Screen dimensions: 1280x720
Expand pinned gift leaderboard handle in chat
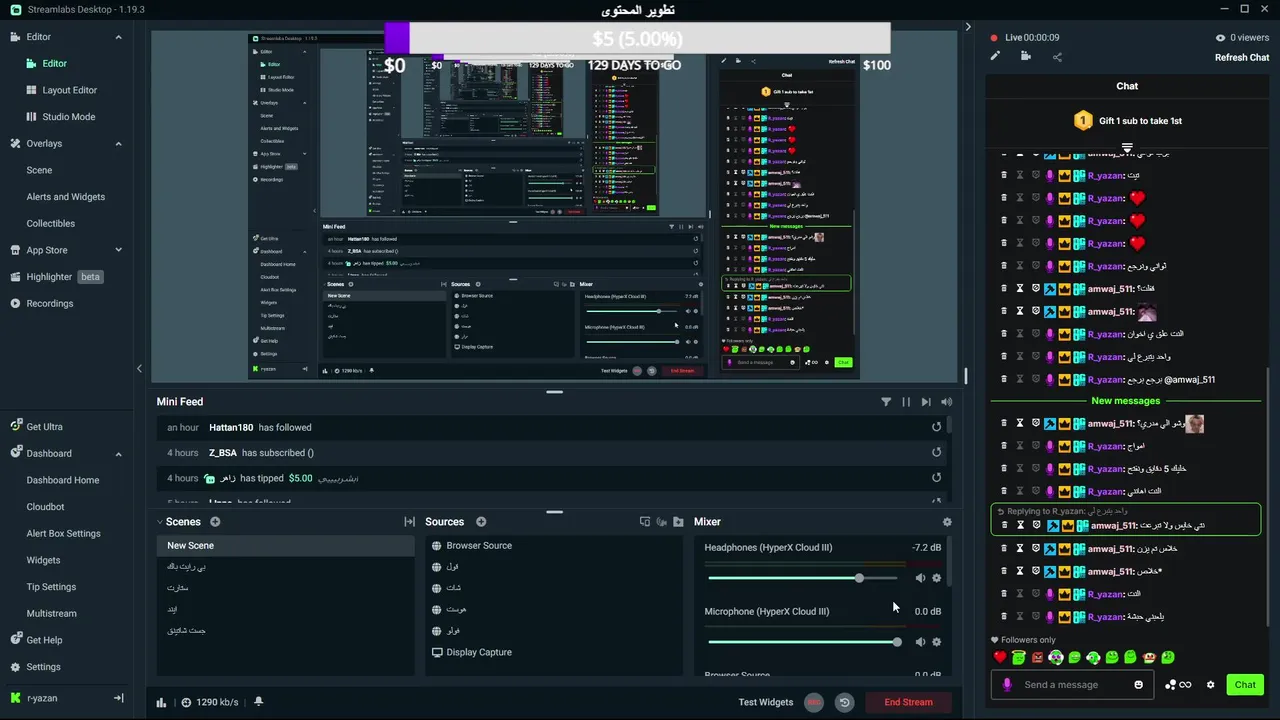click(1127, 148)
